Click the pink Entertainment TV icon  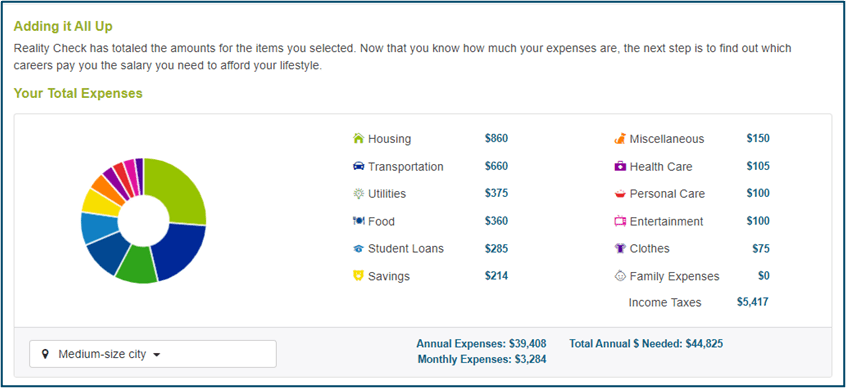point(620,221)
